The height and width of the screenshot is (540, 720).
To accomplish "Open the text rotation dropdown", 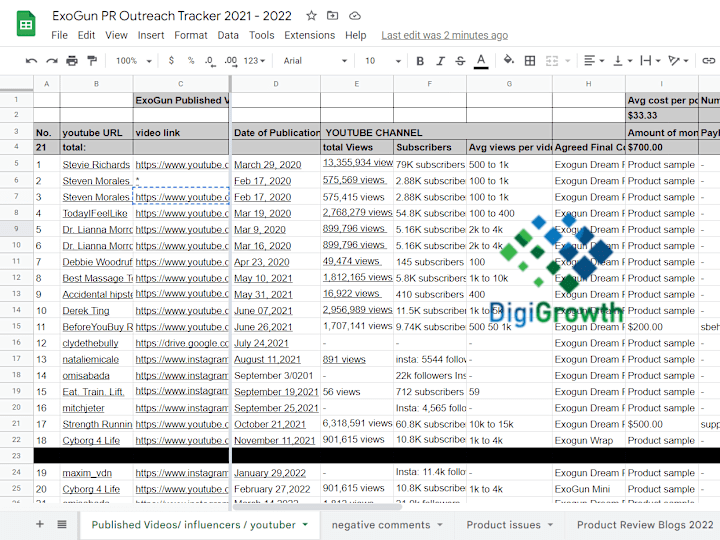I will point(678,61).
